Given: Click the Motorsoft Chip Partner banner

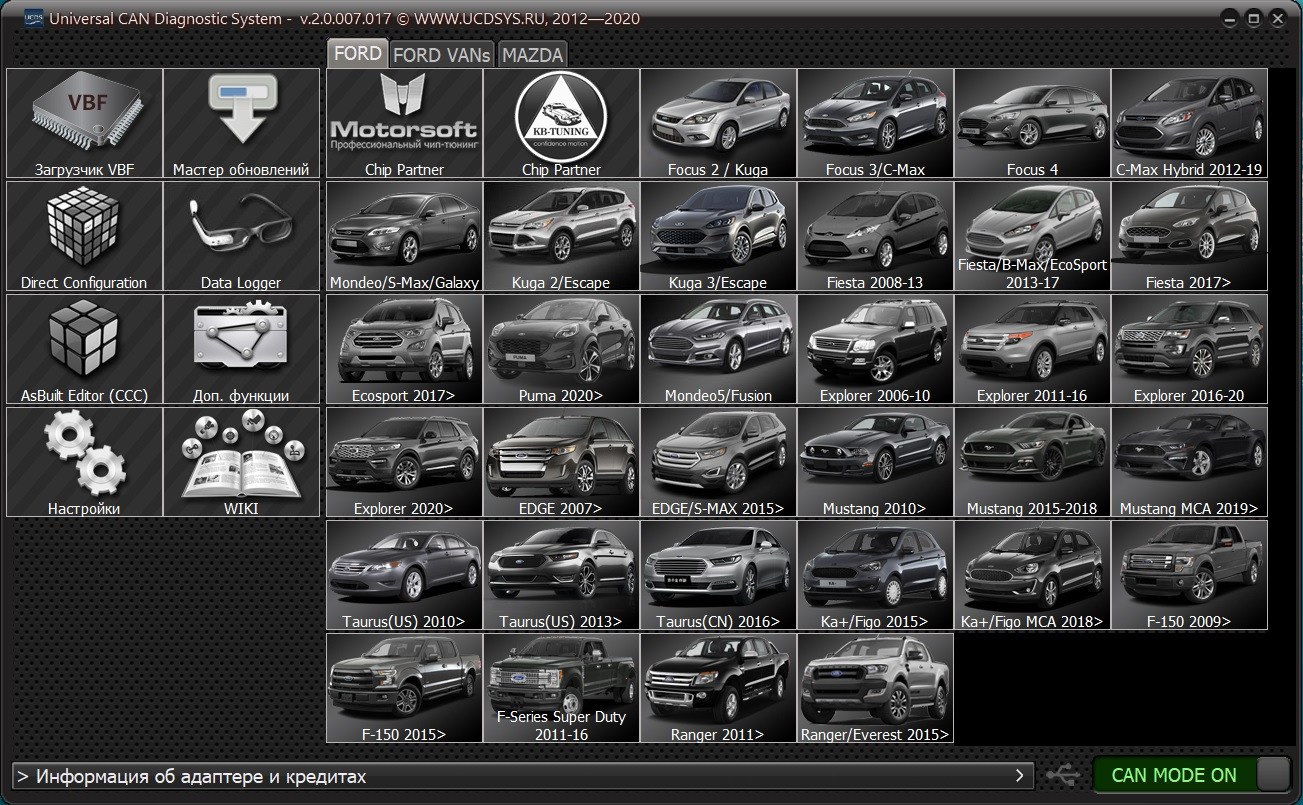Looking at the screenshot, I should 404,123.
